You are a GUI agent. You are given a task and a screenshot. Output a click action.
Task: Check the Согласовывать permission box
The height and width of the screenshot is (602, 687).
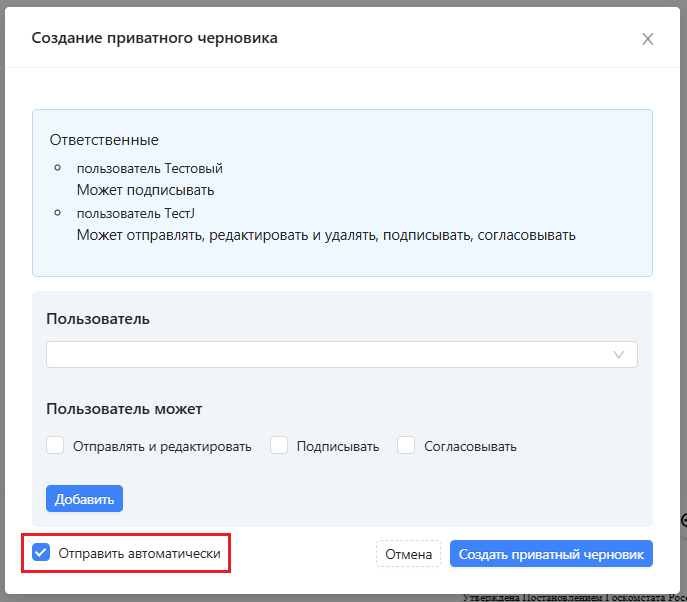point(406,446)
